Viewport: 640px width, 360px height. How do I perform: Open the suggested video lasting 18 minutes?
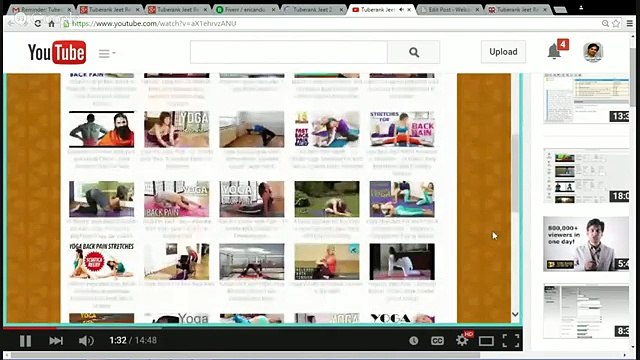pos(586,176)
